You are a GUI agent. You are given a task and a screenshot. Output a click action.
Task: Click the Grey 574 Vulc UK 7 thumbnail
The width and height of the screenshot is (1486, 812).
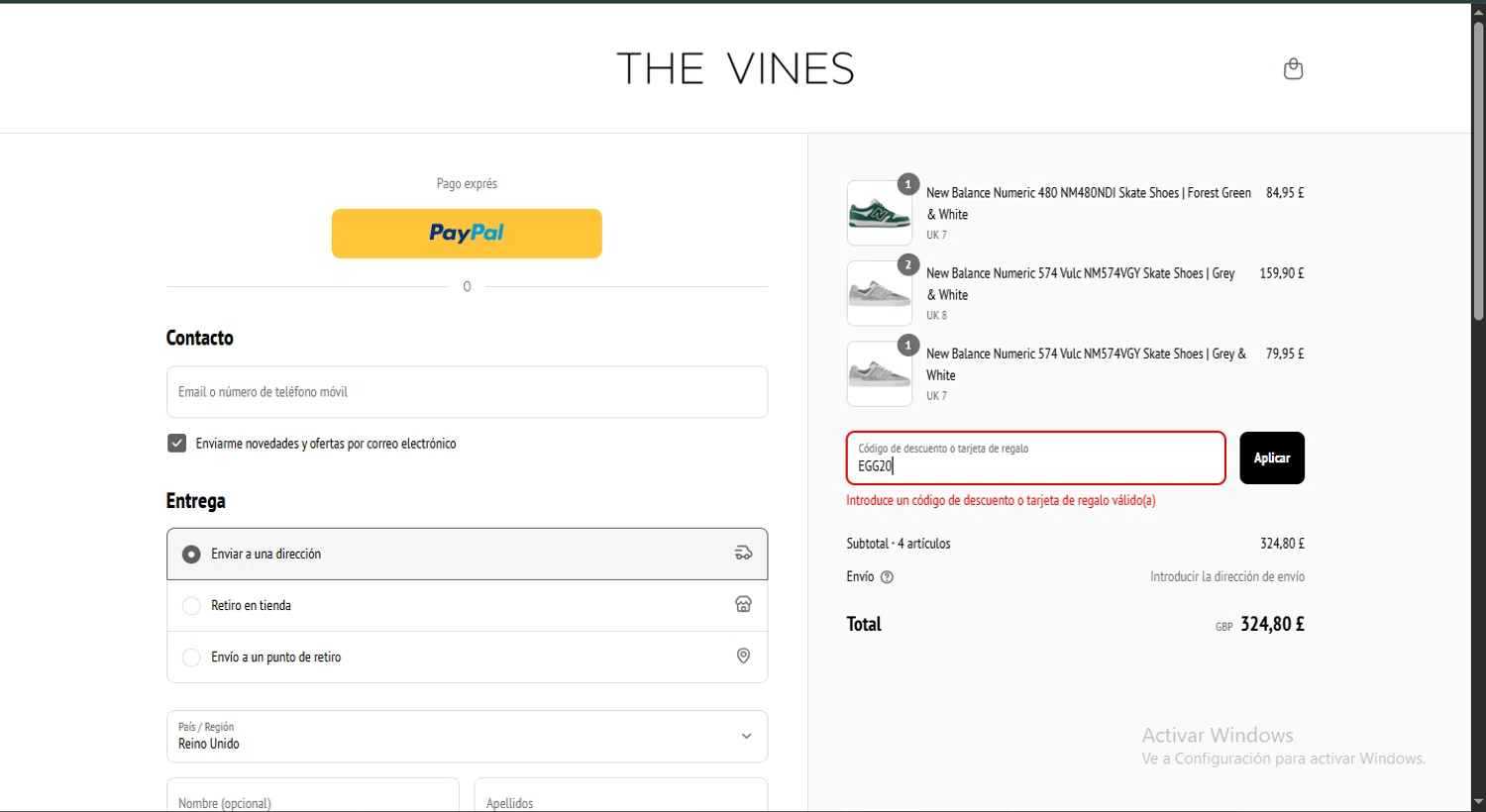(880, 373)
